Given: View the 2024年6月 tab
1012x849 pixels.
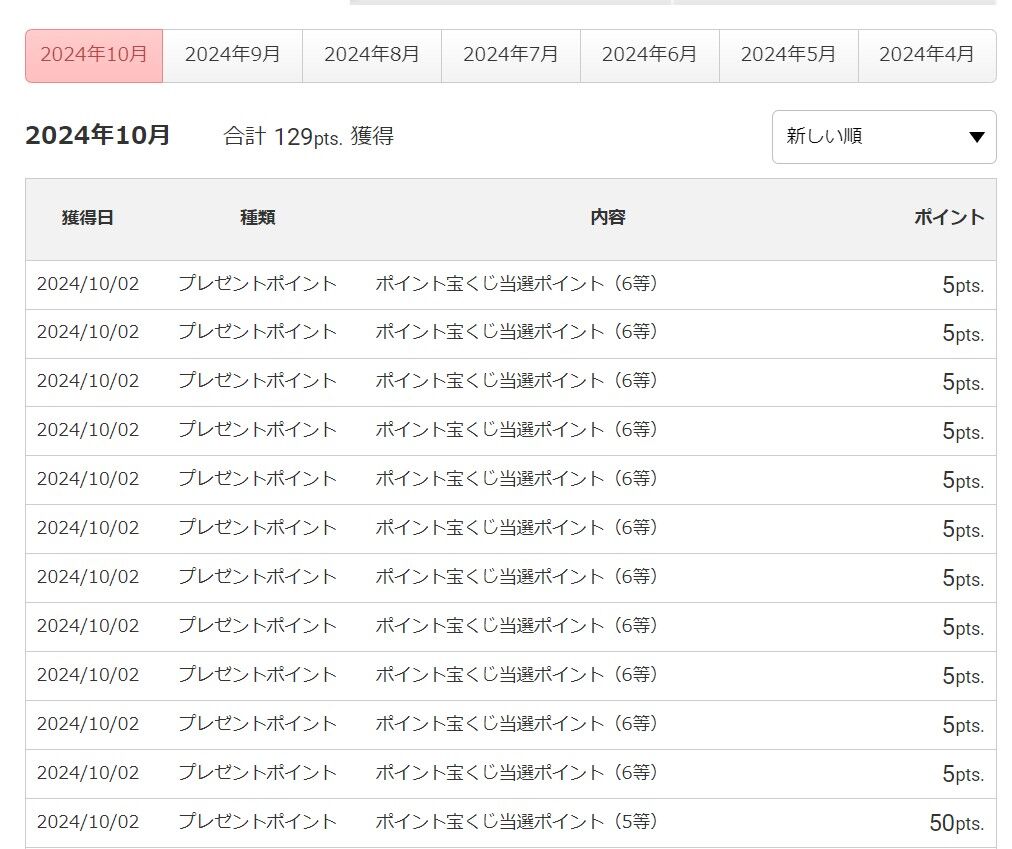Looking at the screenshot, I should pyautogui.click(x=649, y=56).
